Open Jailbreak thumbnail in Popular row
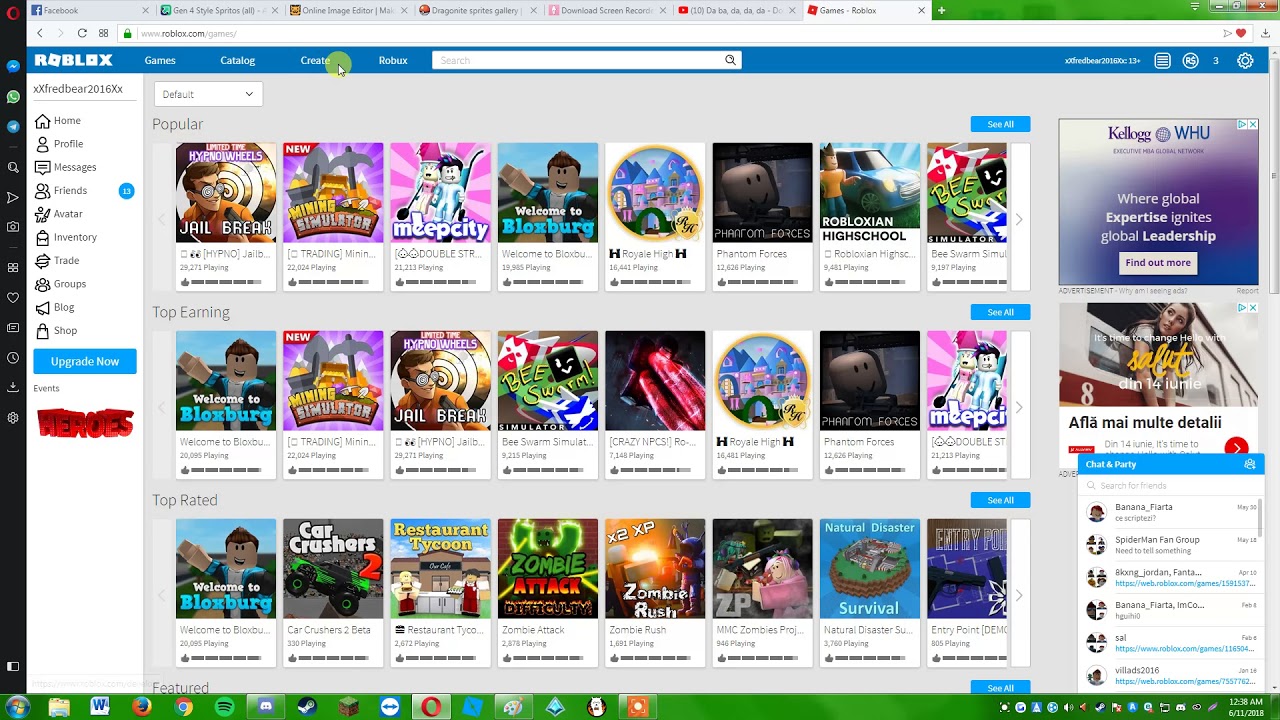Image resolution: width=1280 pixels, height=720 pixels. point(226,193)
